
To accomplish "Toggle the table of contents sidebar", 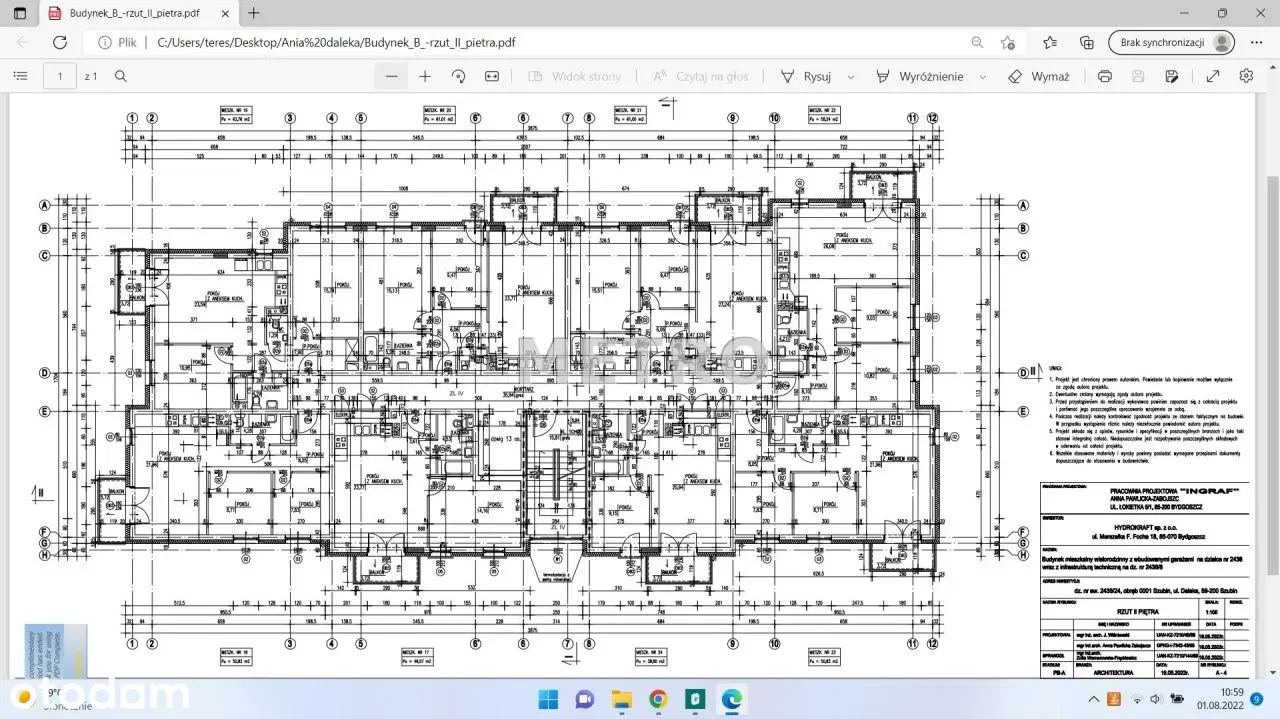I will click(19, 76).
